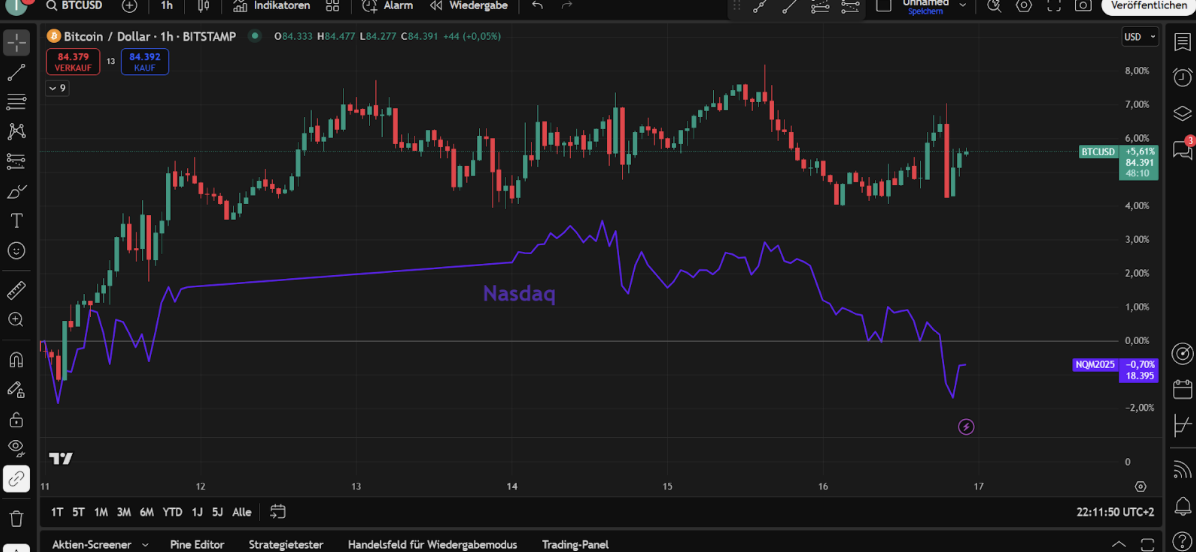Open the go-to-date calendar icon
Image resolution: width=1196 pixels, height=552 pixels.
click(x=278, y=512)
